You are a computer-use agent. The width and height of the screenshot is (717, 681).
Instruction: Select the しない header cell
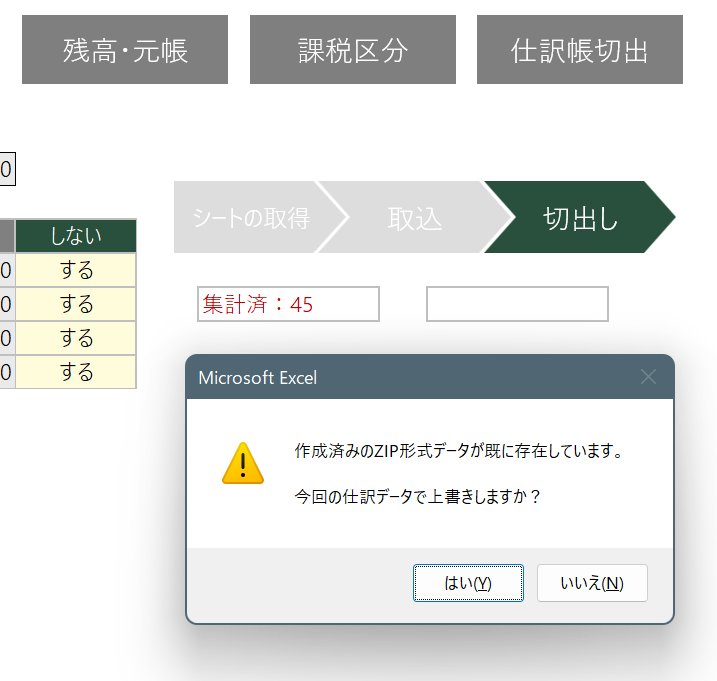(x=76, y=236)
